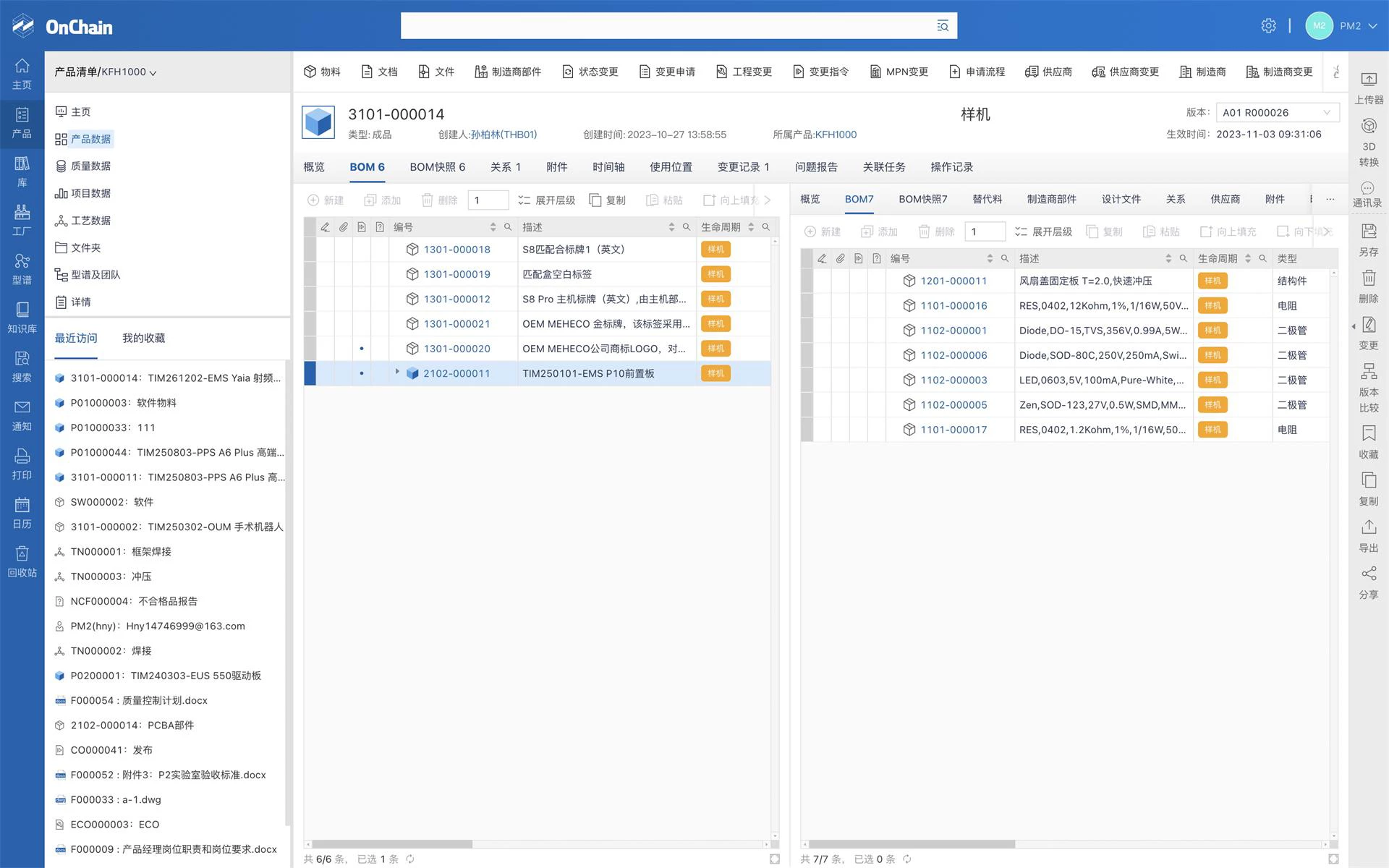
Task: Open the 日历 calendar icon
Action: (22, 514)
